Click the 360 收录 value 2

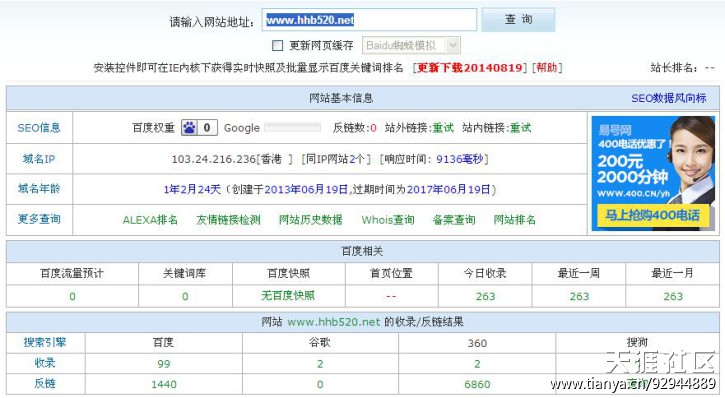[477, 364]
